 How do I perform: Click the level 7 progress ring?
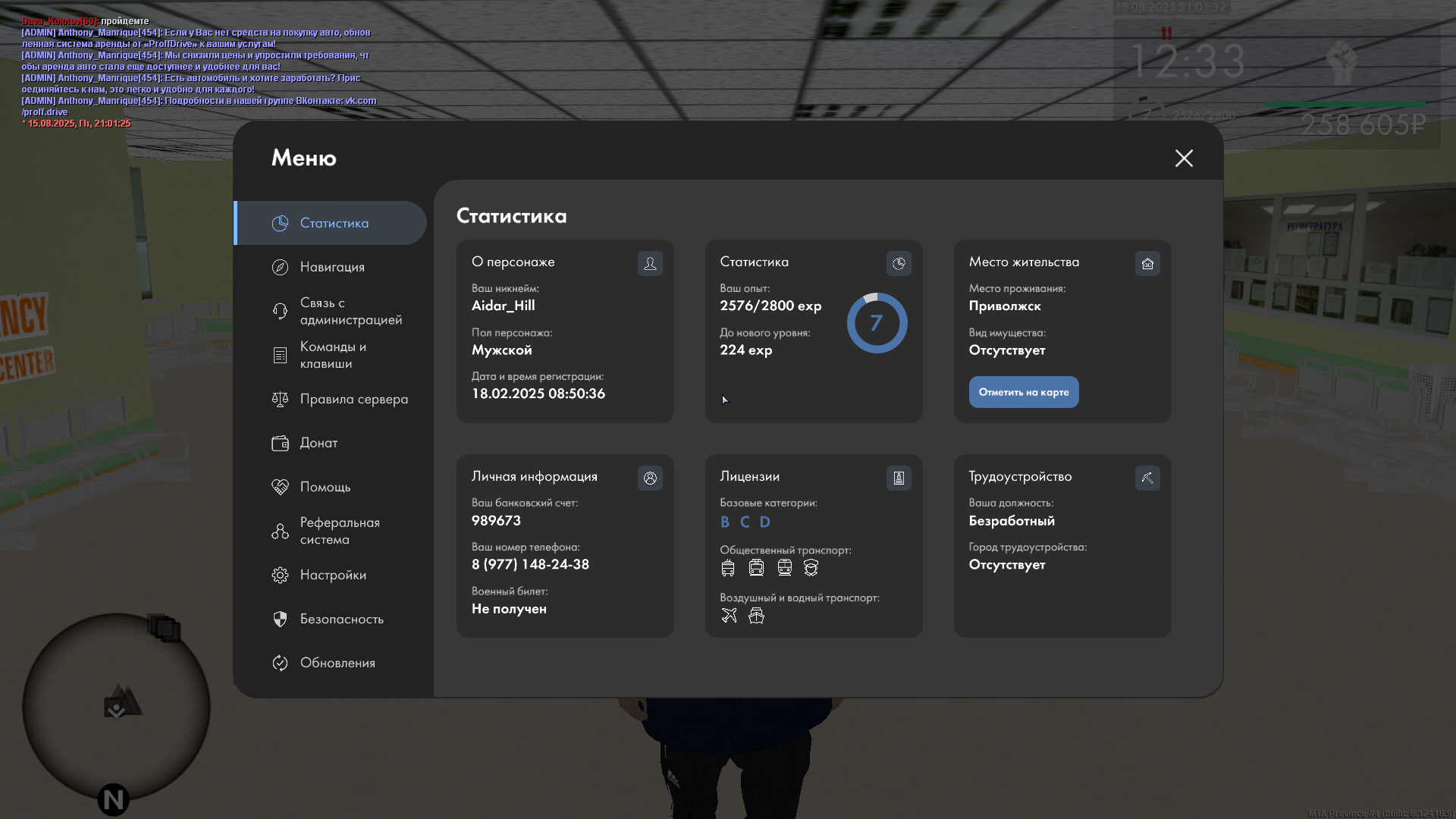click(877, 323)
